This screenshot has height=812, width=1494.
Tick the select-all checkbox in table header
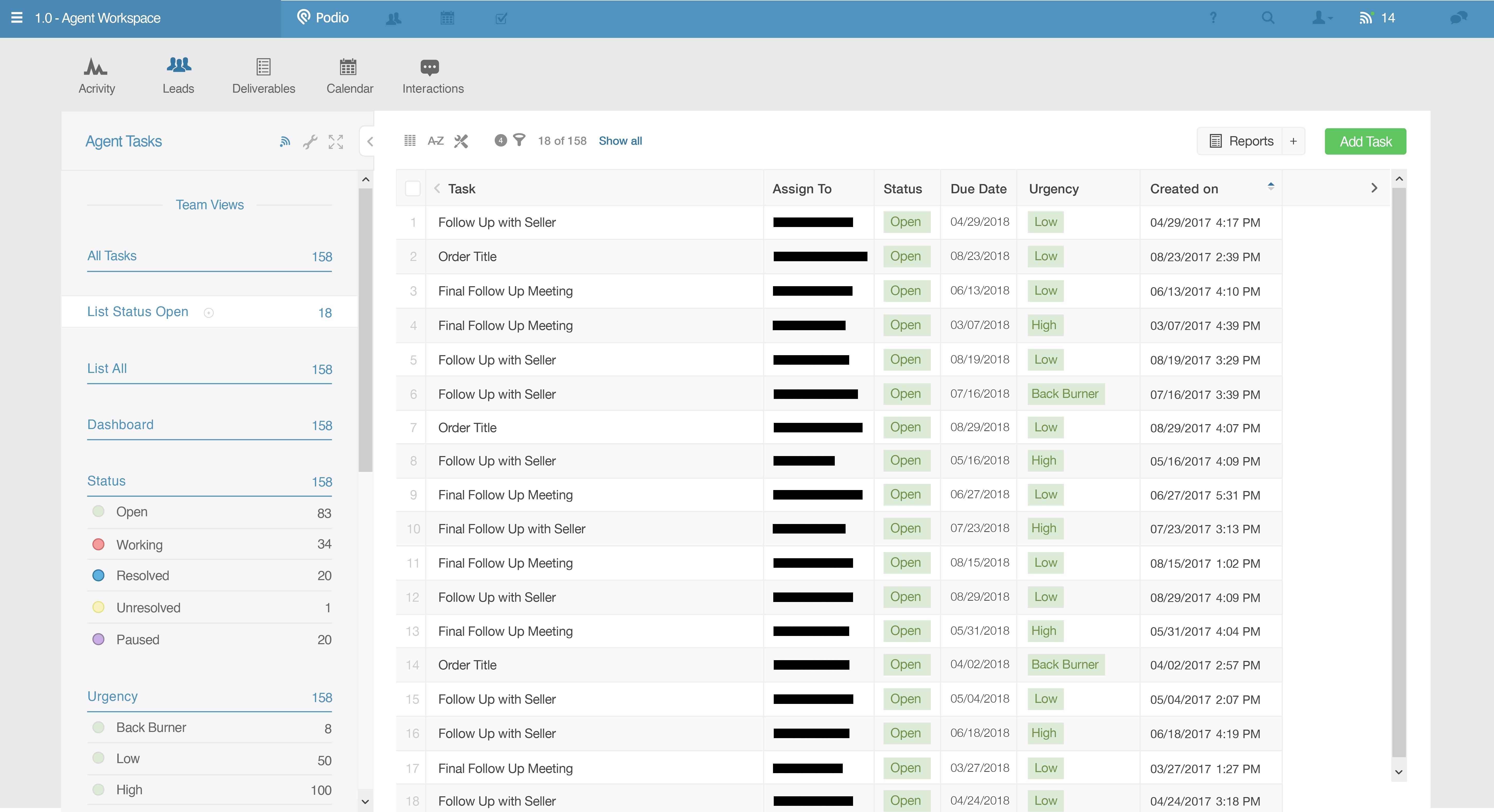click(412, 188)
